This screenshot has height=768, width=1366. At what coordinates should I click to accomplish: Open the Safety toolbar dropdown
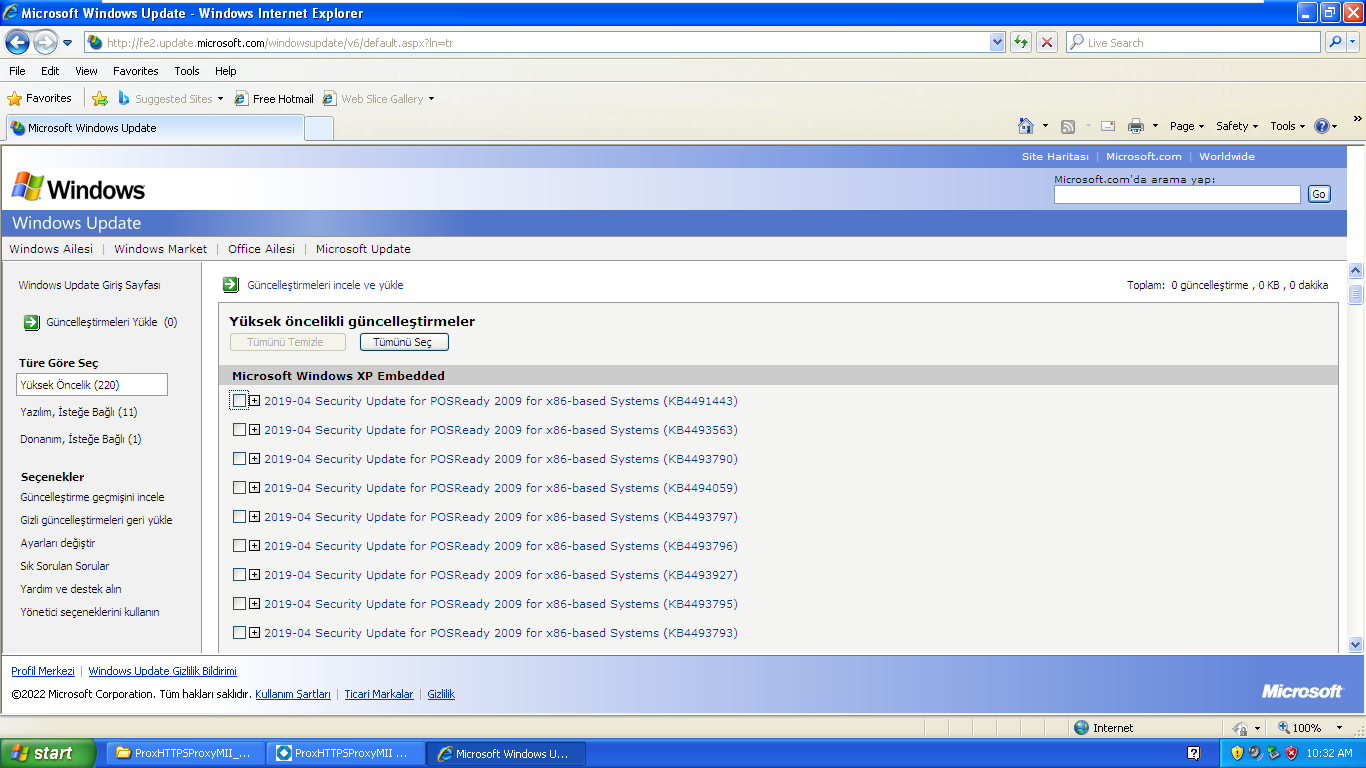coord(1237,126)
